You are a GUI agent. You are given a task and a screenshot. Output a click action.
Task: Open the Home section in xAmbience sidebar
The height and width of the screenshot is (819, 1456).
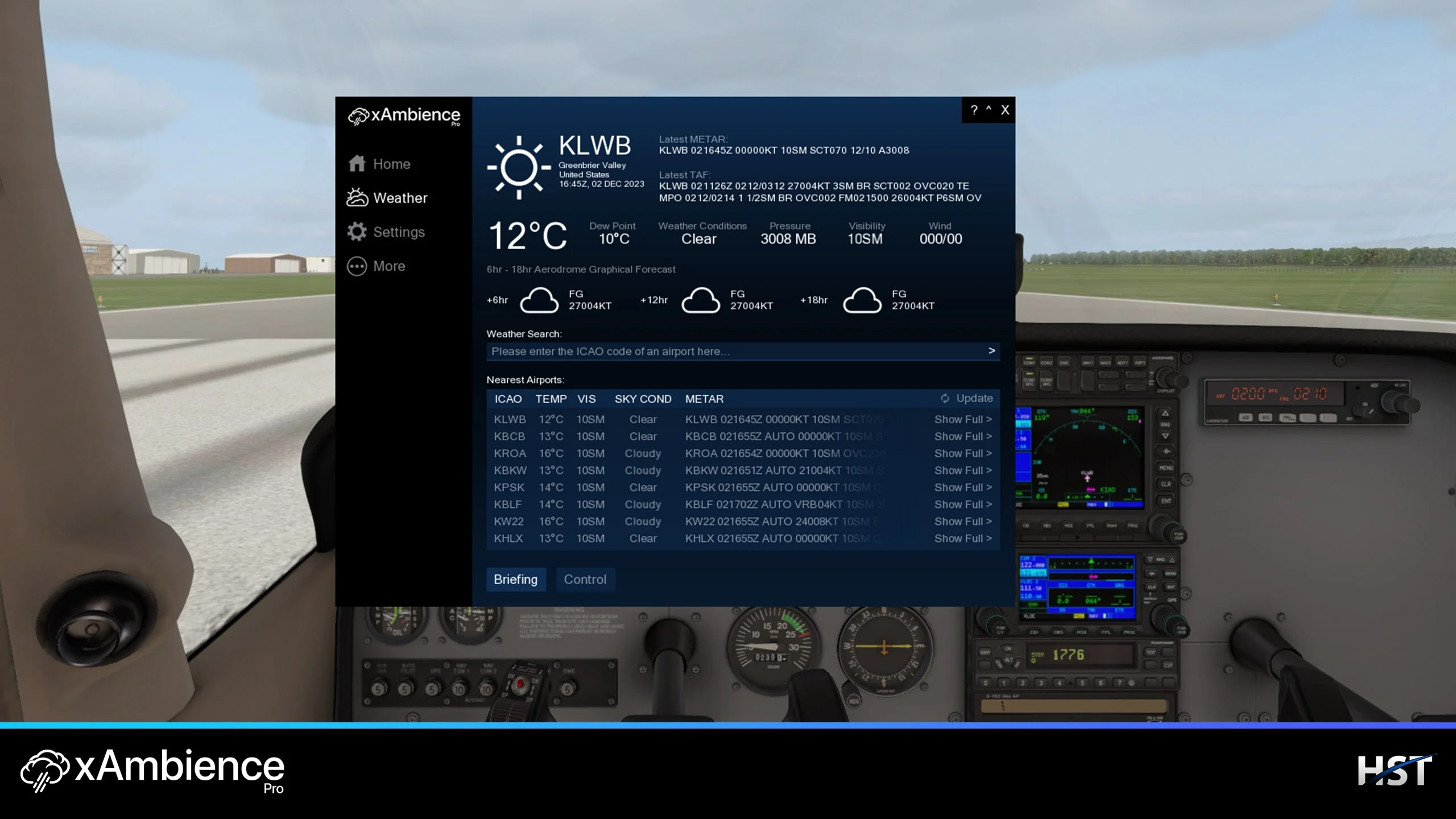pos(379,164)
